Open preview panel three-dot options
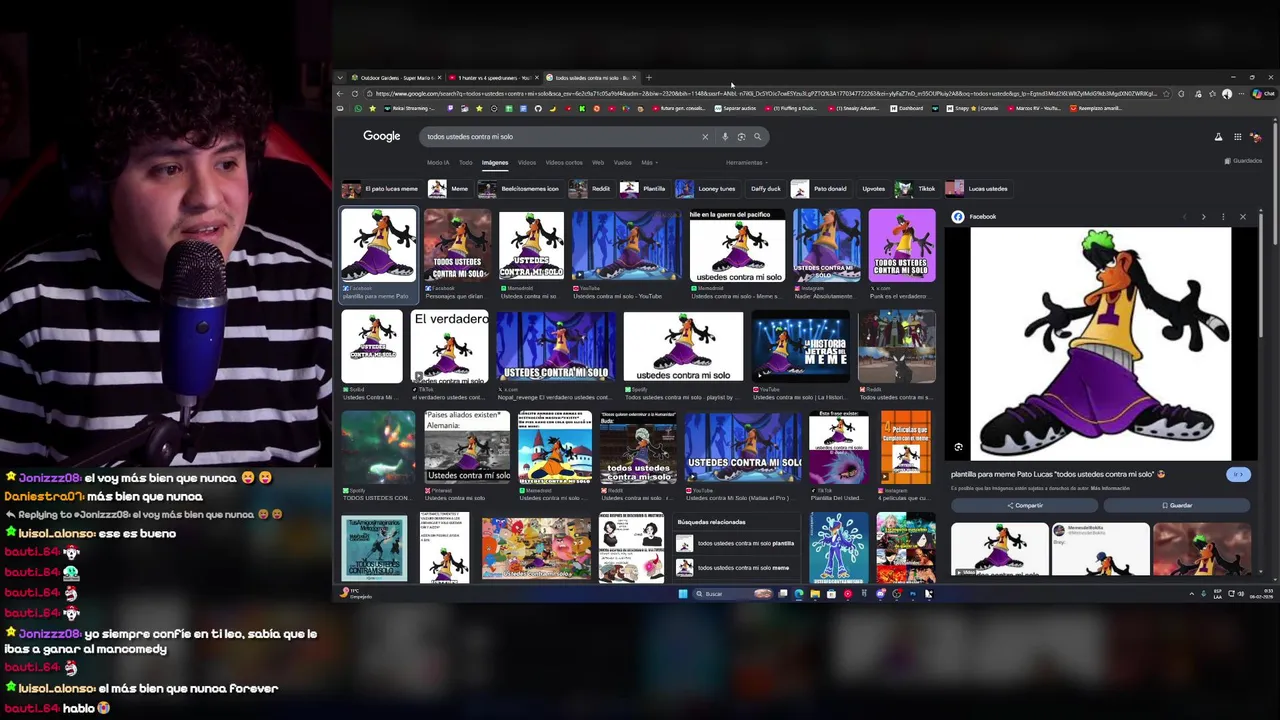This screenshot has width=1280, height=720. coord(1223,217)
